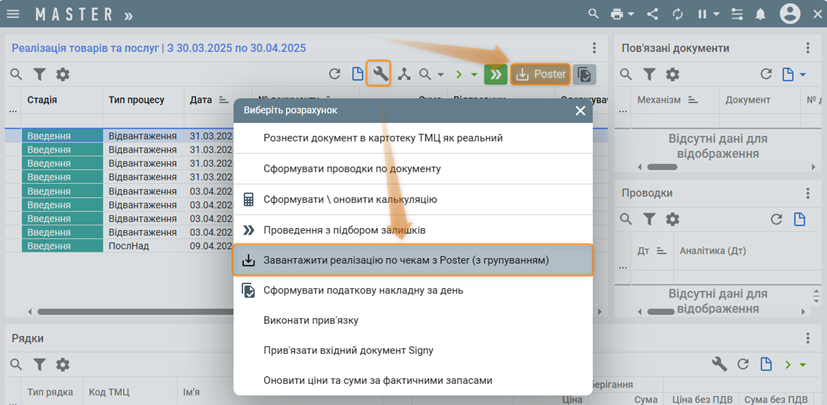The image size is (827, 405).
Task: Select Рознести документ в картотеку ТМЦ як реальний
Action: point(413,138)
